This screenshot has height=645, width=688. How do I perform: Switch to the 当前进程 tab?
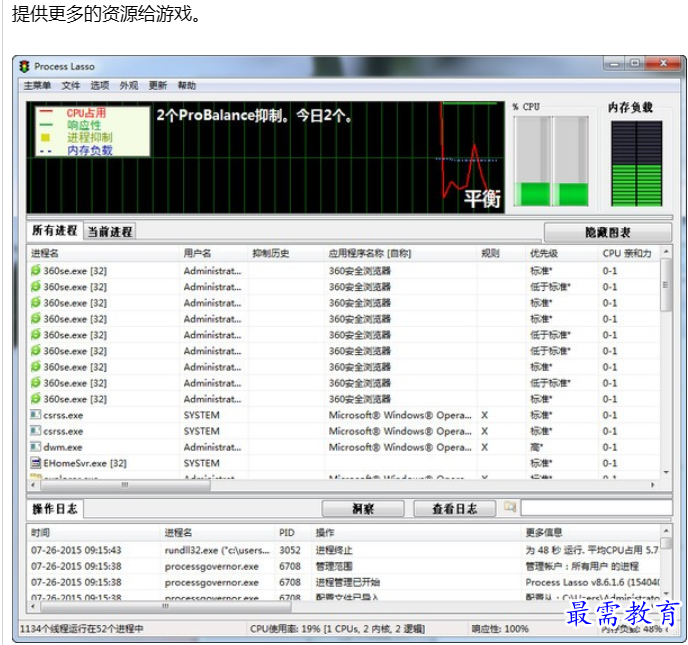pyautogui.click(x=110, y=231)
